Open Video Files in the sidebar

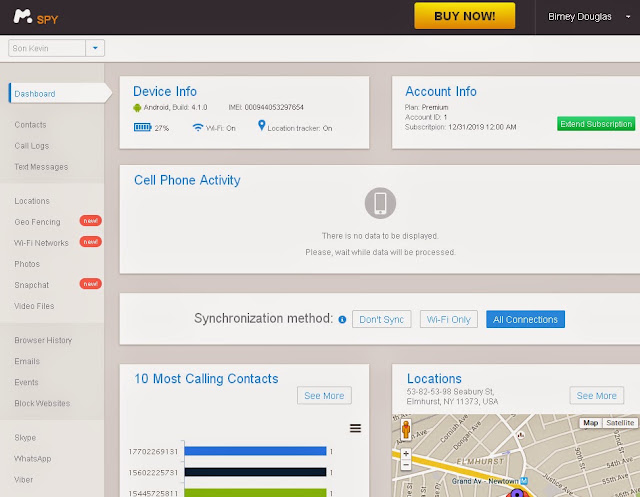[34, 306]
